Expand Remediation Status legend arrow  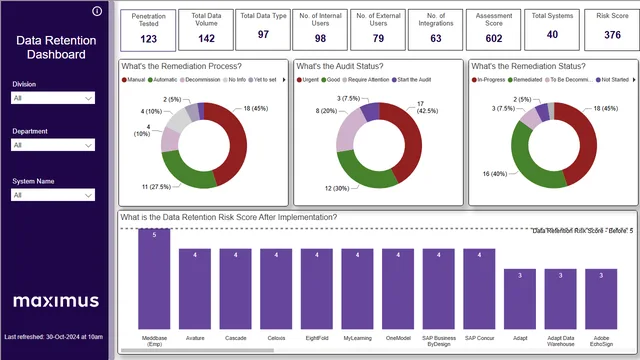click(634, 80)
